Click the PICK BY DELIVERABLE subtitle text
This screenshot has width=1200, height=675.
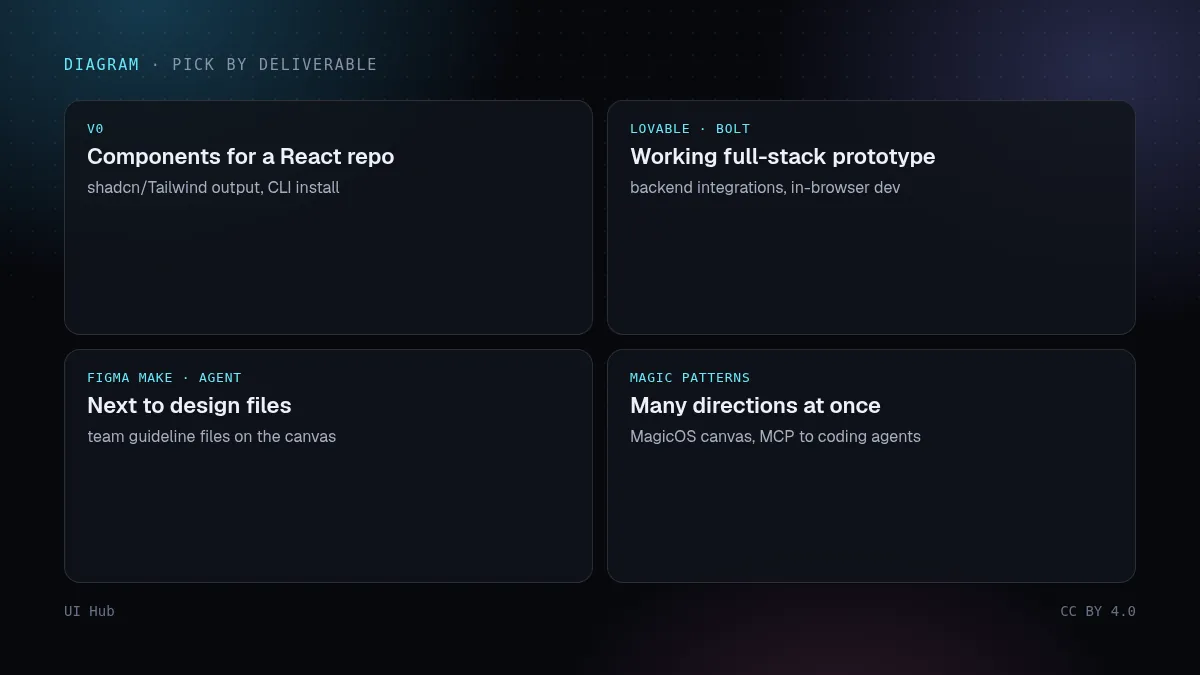click(x=275, y=65)
